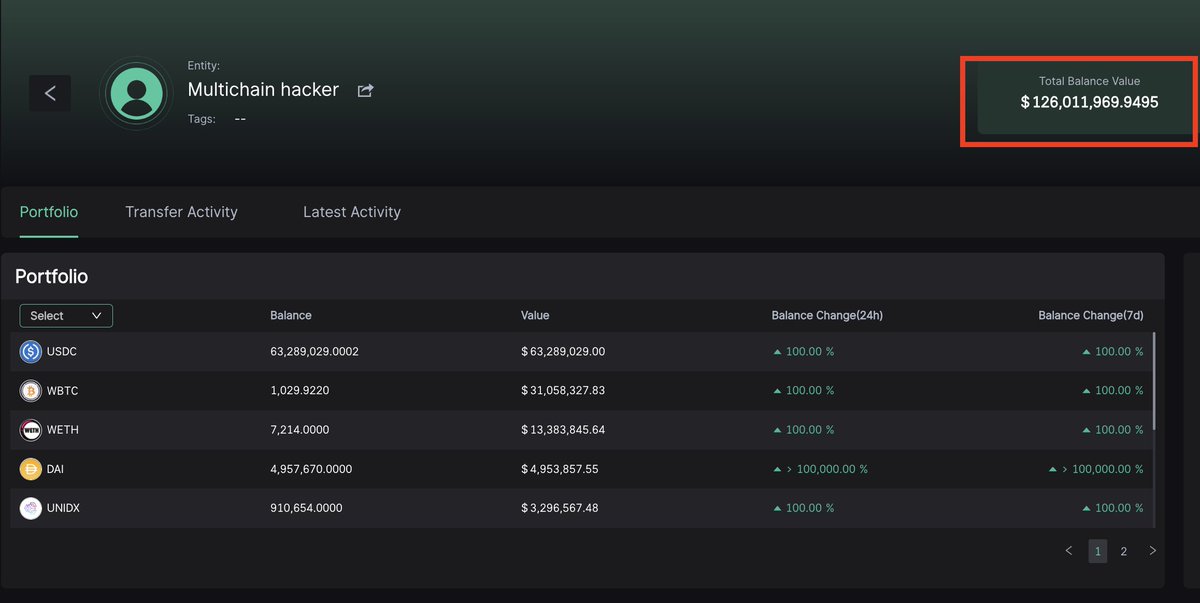Click the portfolio table vertical scrollbar
This screenshot has width=1200, height=603.
[x=1154, y=382]
